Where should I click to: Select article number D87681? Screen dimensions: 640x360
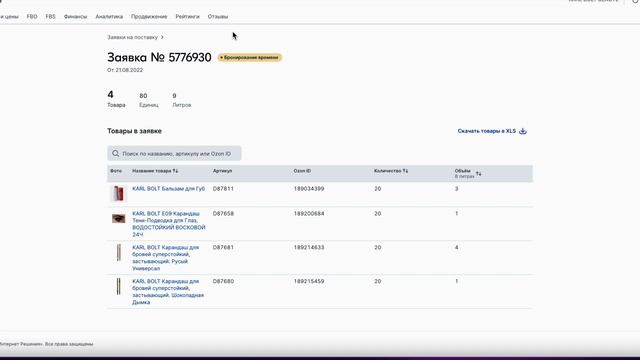223,248
